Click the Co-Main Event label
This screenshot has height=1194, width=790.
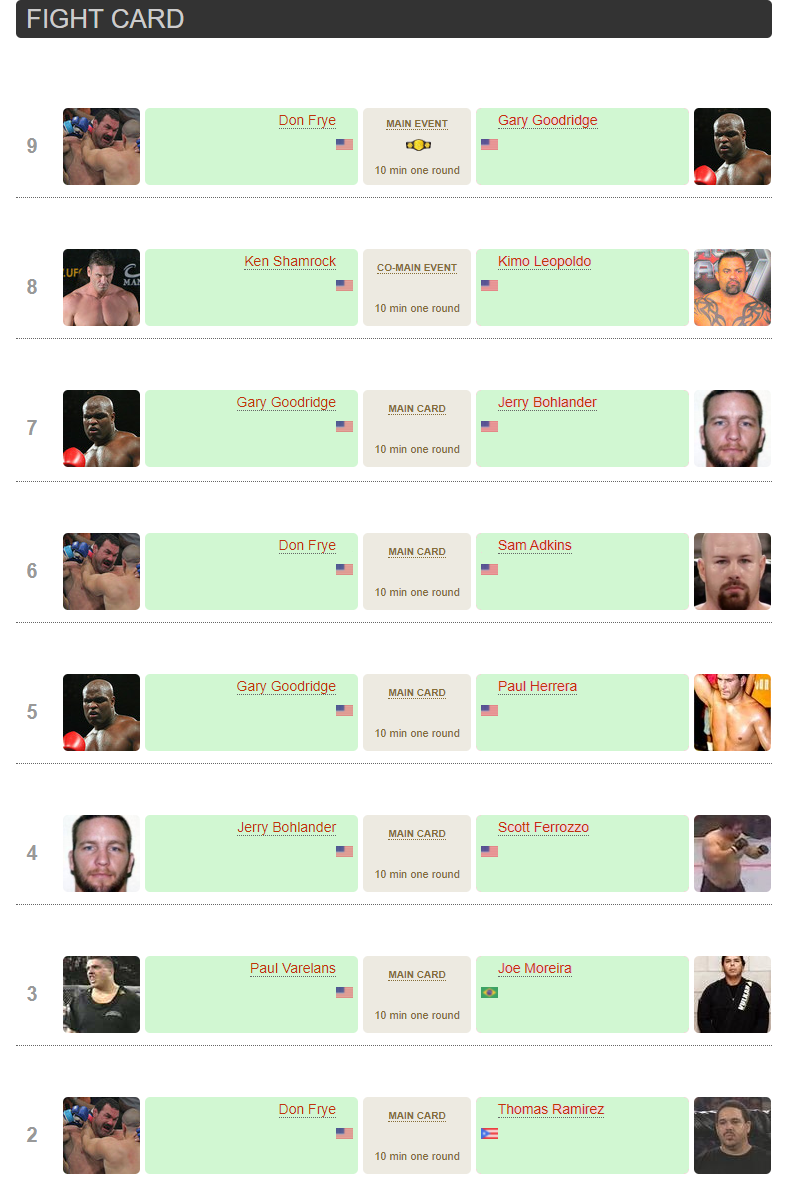point(417,268)
